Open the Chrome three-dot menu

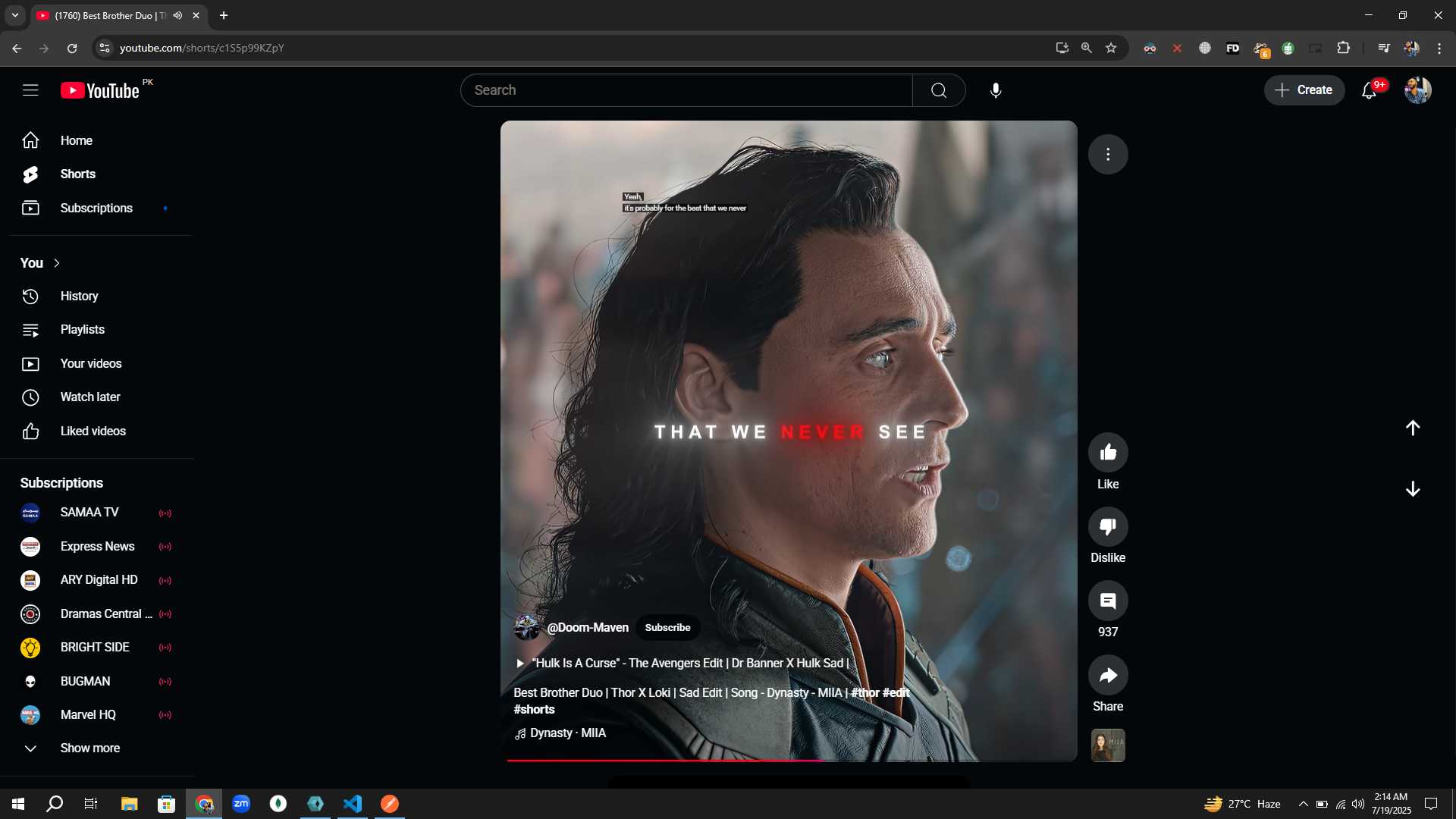point(1439,48)
